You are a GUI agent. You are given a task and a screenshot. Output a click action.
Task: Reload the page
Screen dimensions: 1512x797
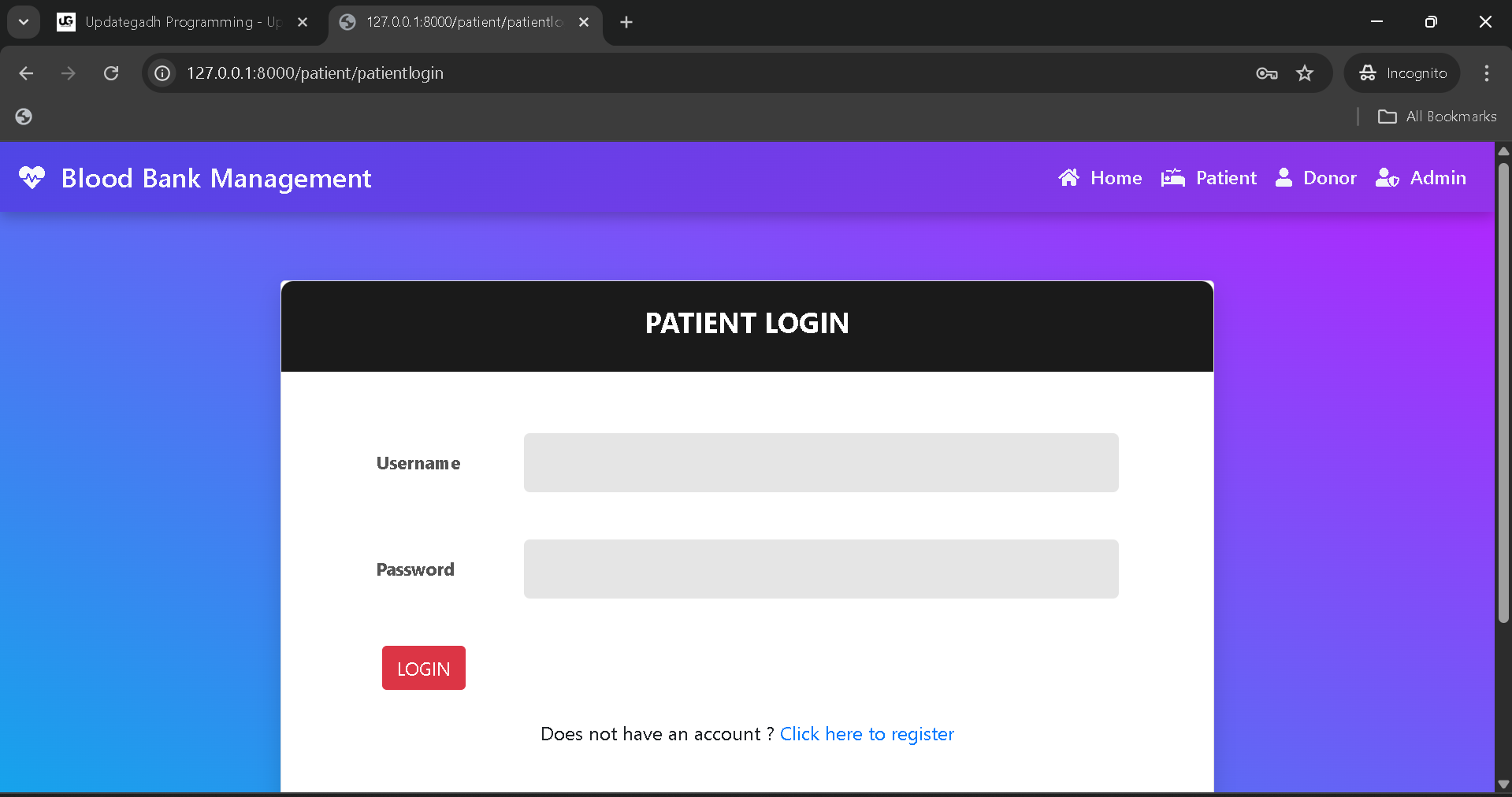[111, 73]
